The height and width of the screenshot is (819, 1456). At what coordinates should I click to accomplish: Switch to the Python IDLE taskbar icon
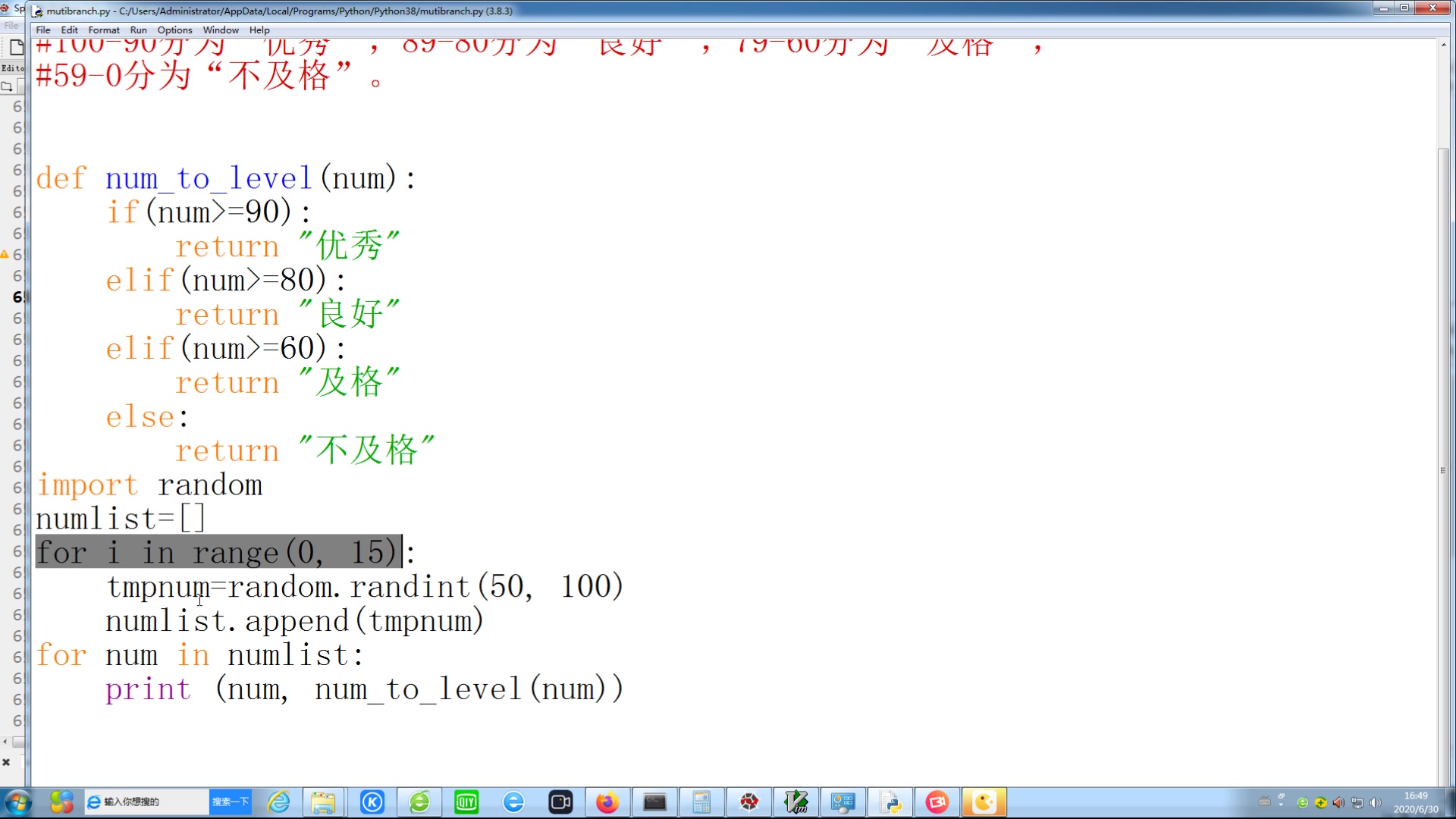890,802
